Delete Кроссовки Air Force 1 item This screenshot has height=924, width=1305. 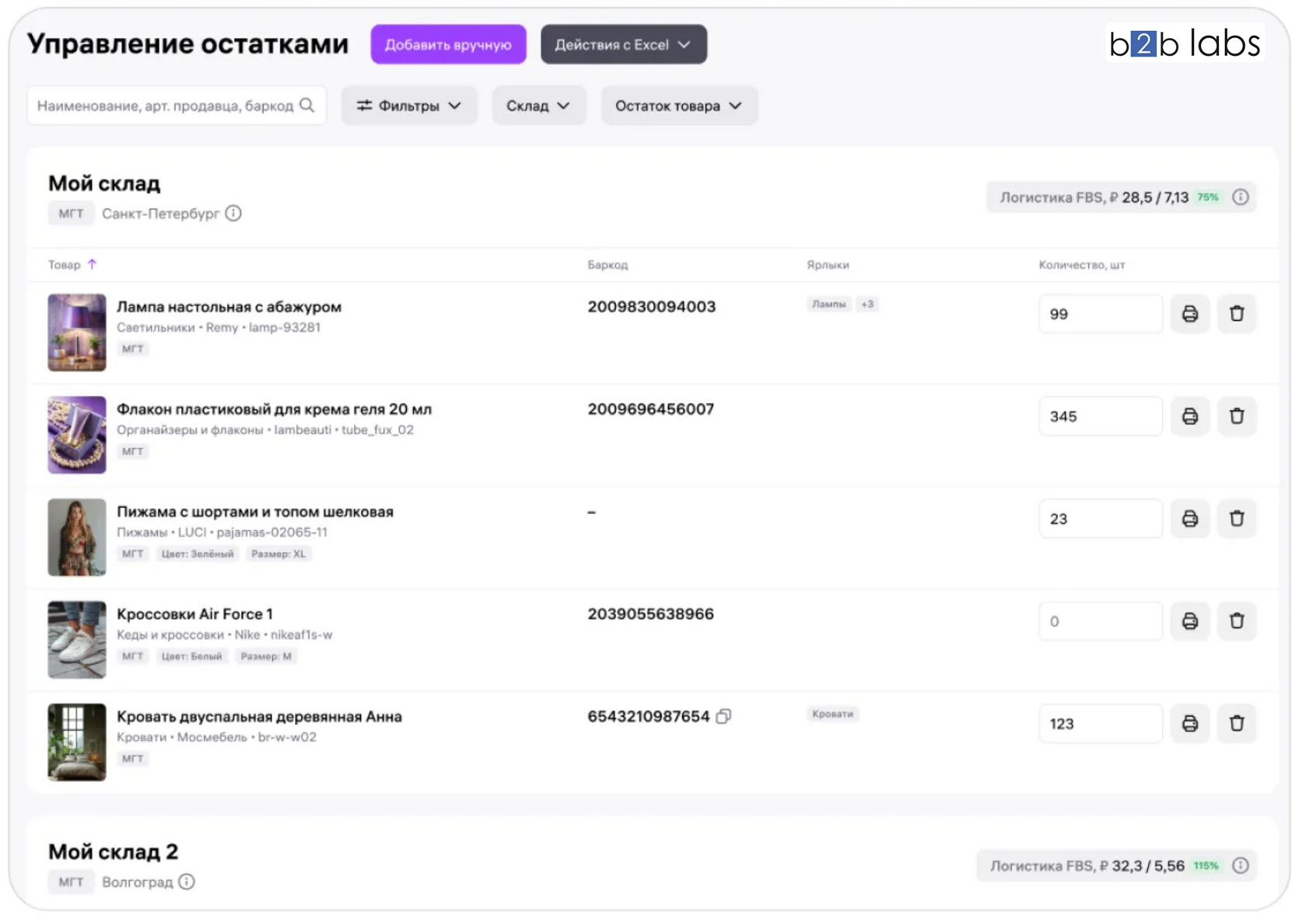tap(1237, 621)
